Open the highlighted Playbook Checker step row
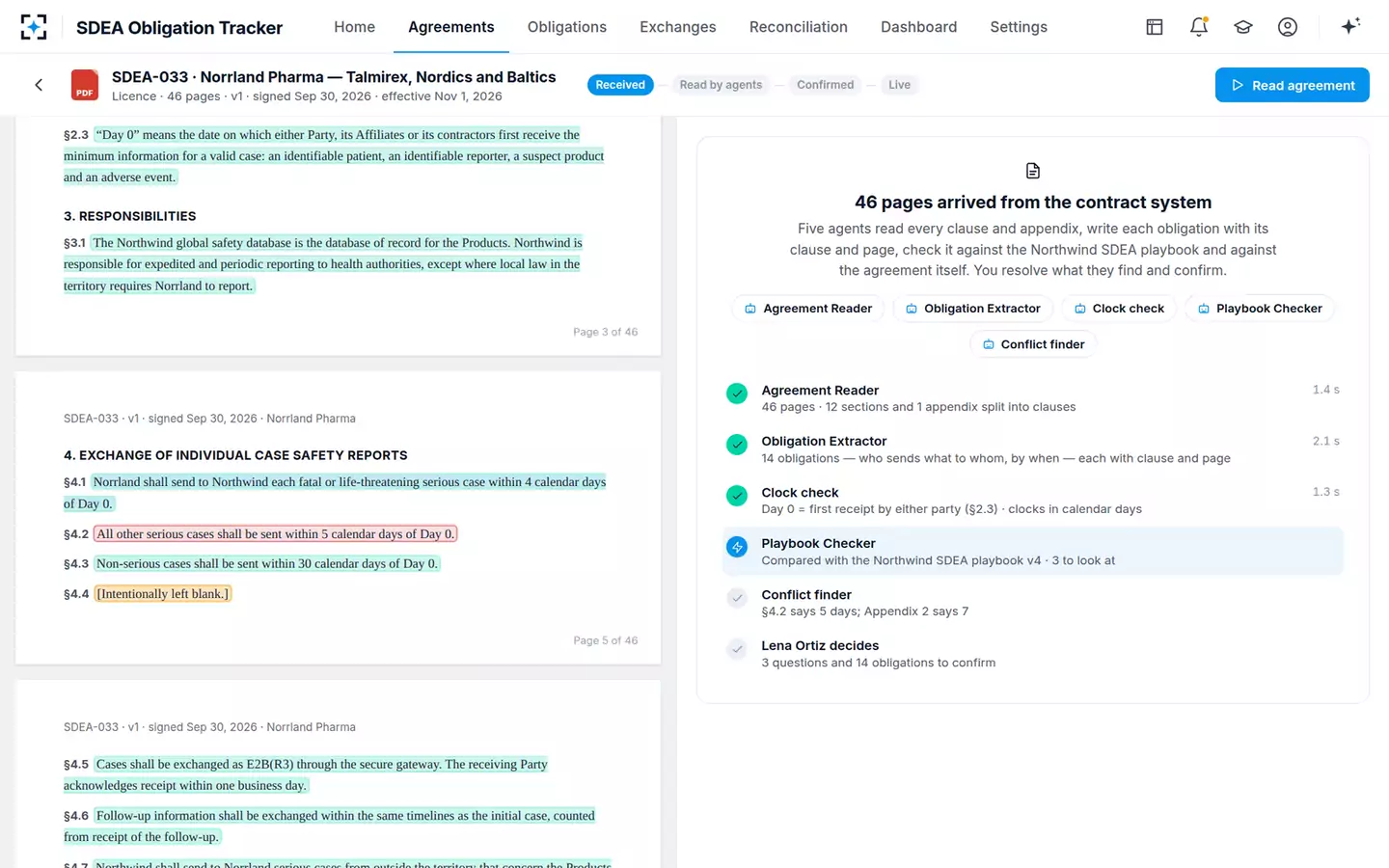Screen dimensions: 1389x868 1033,552
